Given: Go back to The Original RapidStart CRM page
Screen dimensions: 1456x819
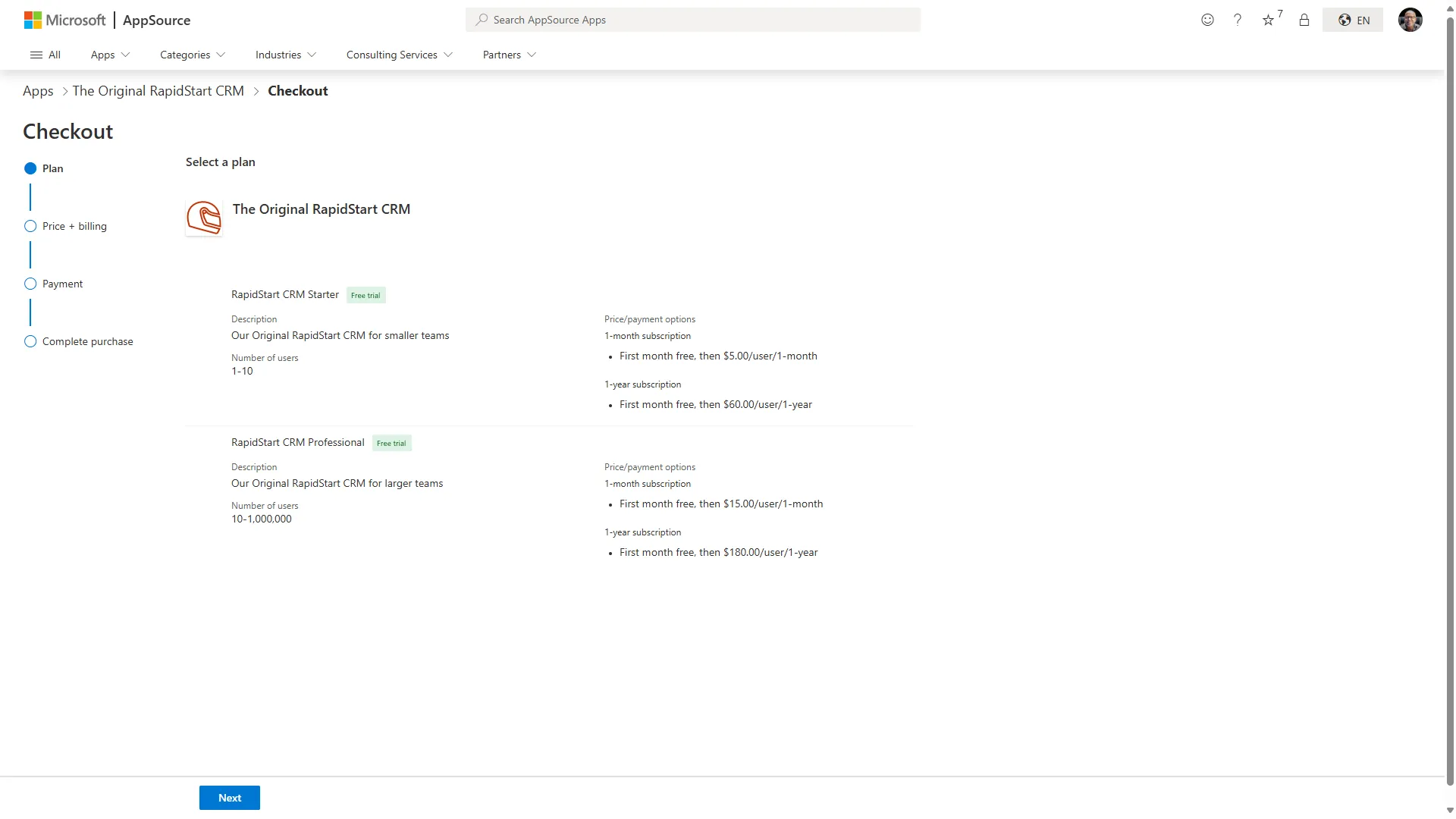Looking at the screenshot, I should tap(158, 90).
